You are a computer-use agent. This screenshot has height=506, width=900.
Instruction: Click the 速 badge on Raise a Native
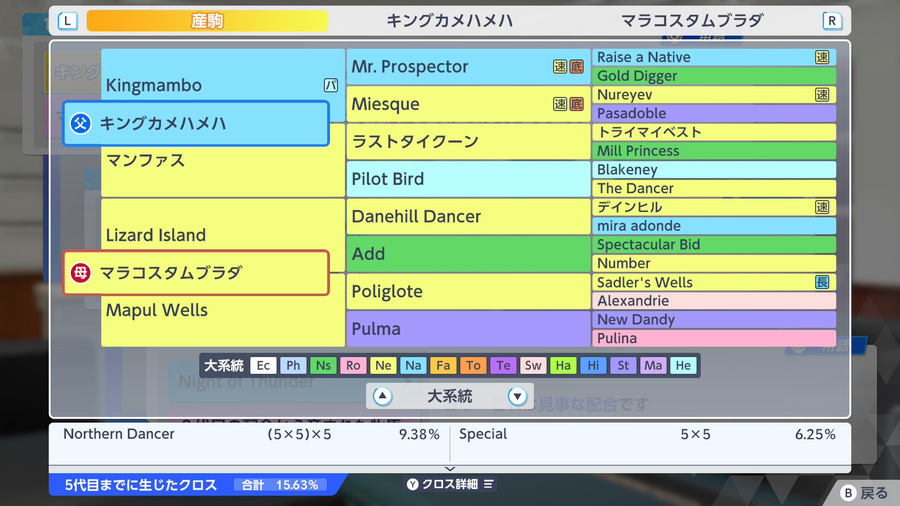point(822,57)
